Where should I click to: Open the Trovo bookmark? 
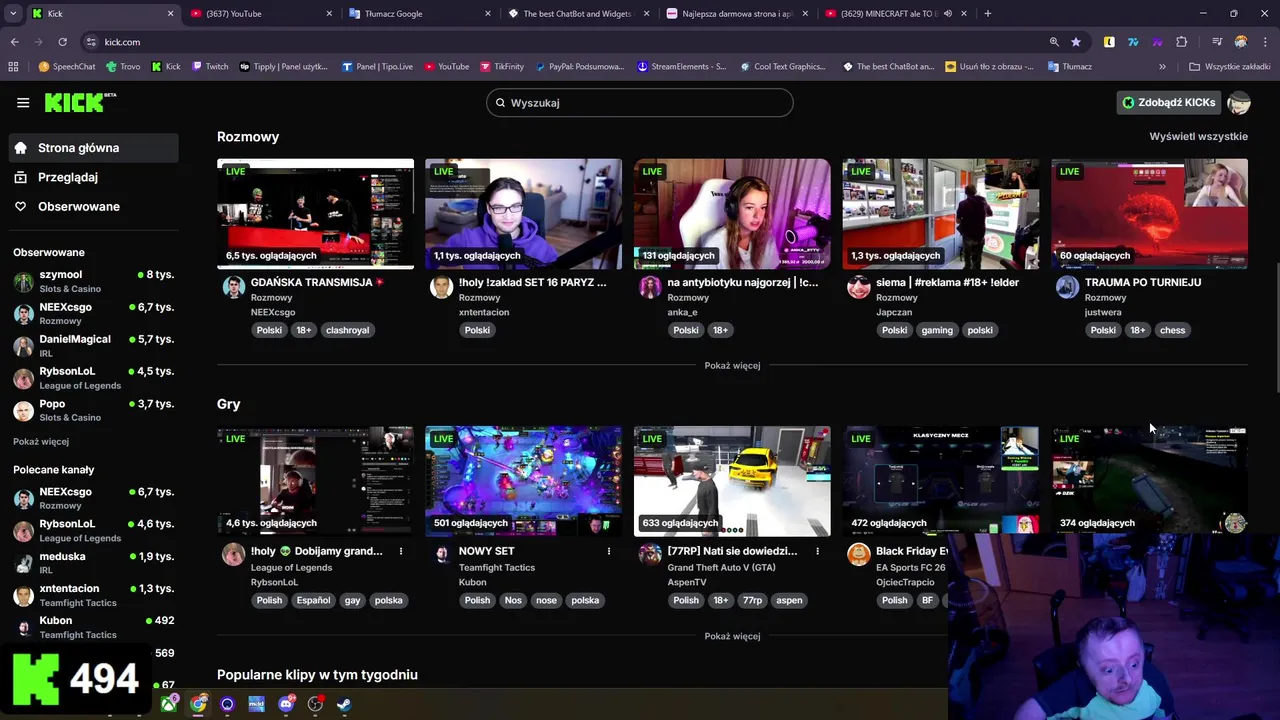(122, 67)
